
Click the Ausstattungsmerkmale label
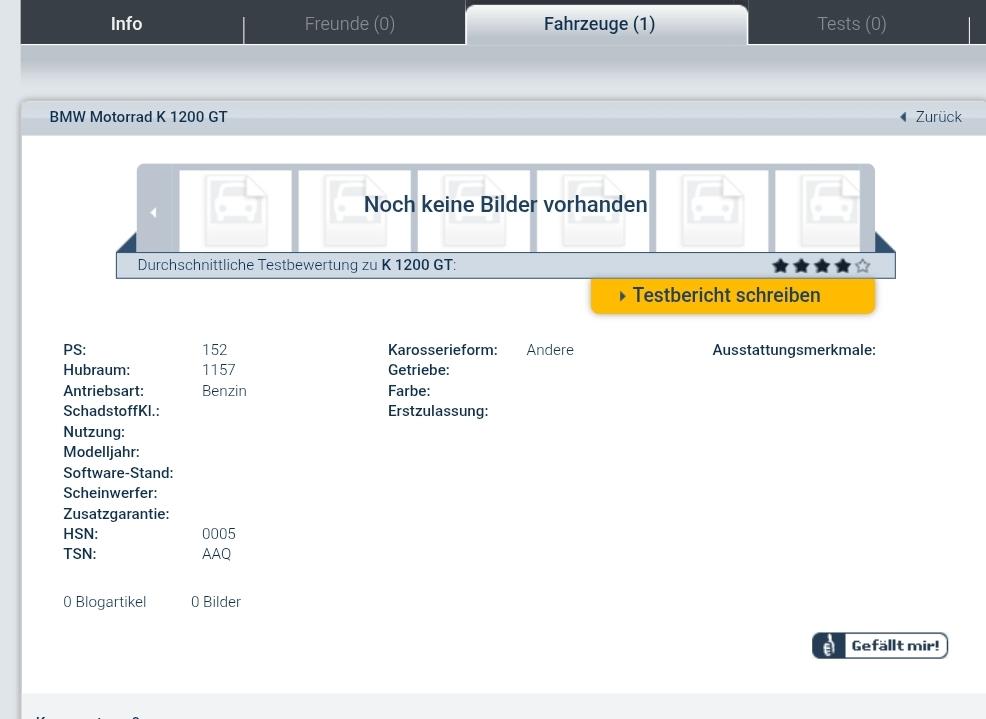click(x=794, y=350)
